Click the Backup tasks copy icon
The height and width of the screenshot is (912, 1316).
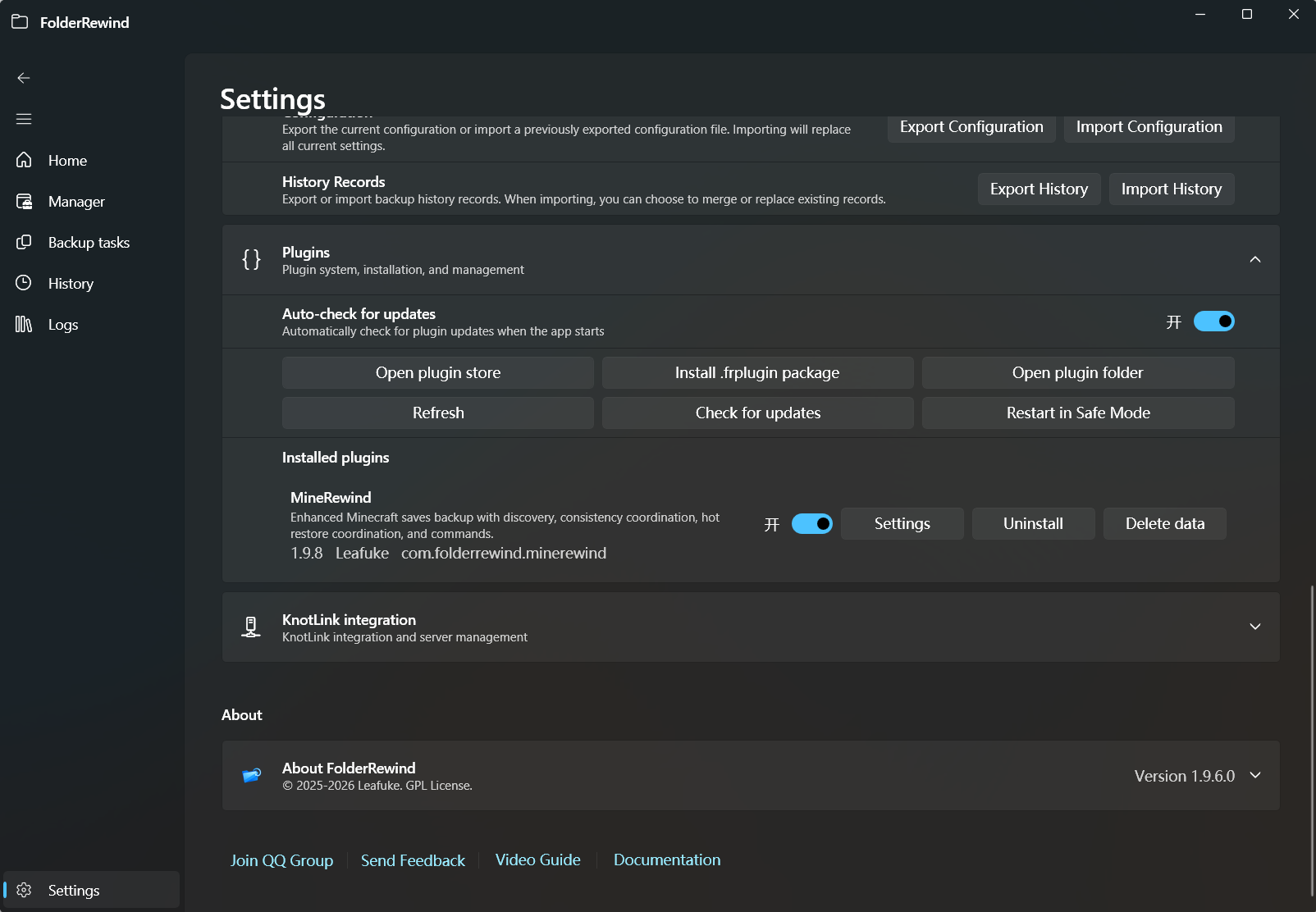click(x=24, y=242)
